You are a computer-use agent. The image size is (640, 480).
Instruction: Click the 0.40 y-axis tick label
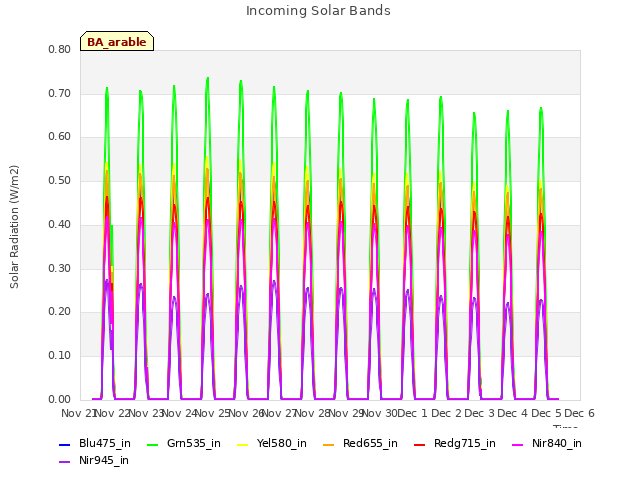pos(60,224)
